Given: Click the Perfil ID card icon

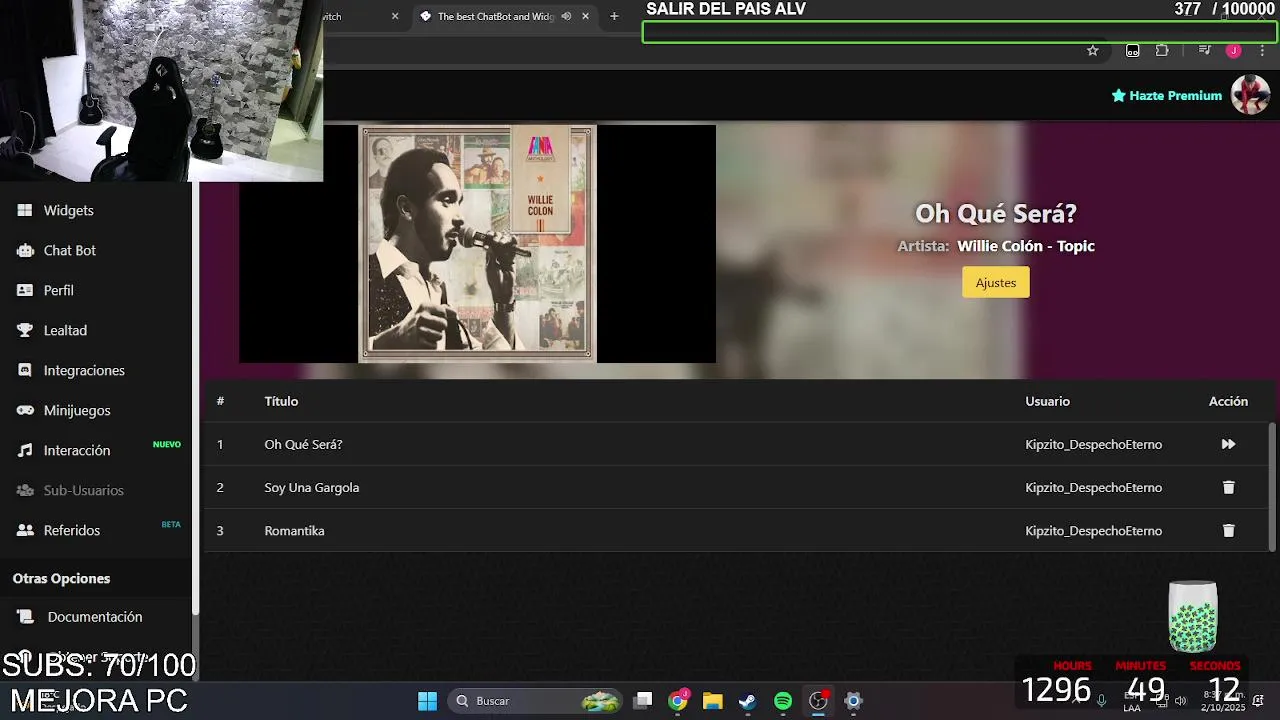Looking at the screenshot, I should 25,290.
